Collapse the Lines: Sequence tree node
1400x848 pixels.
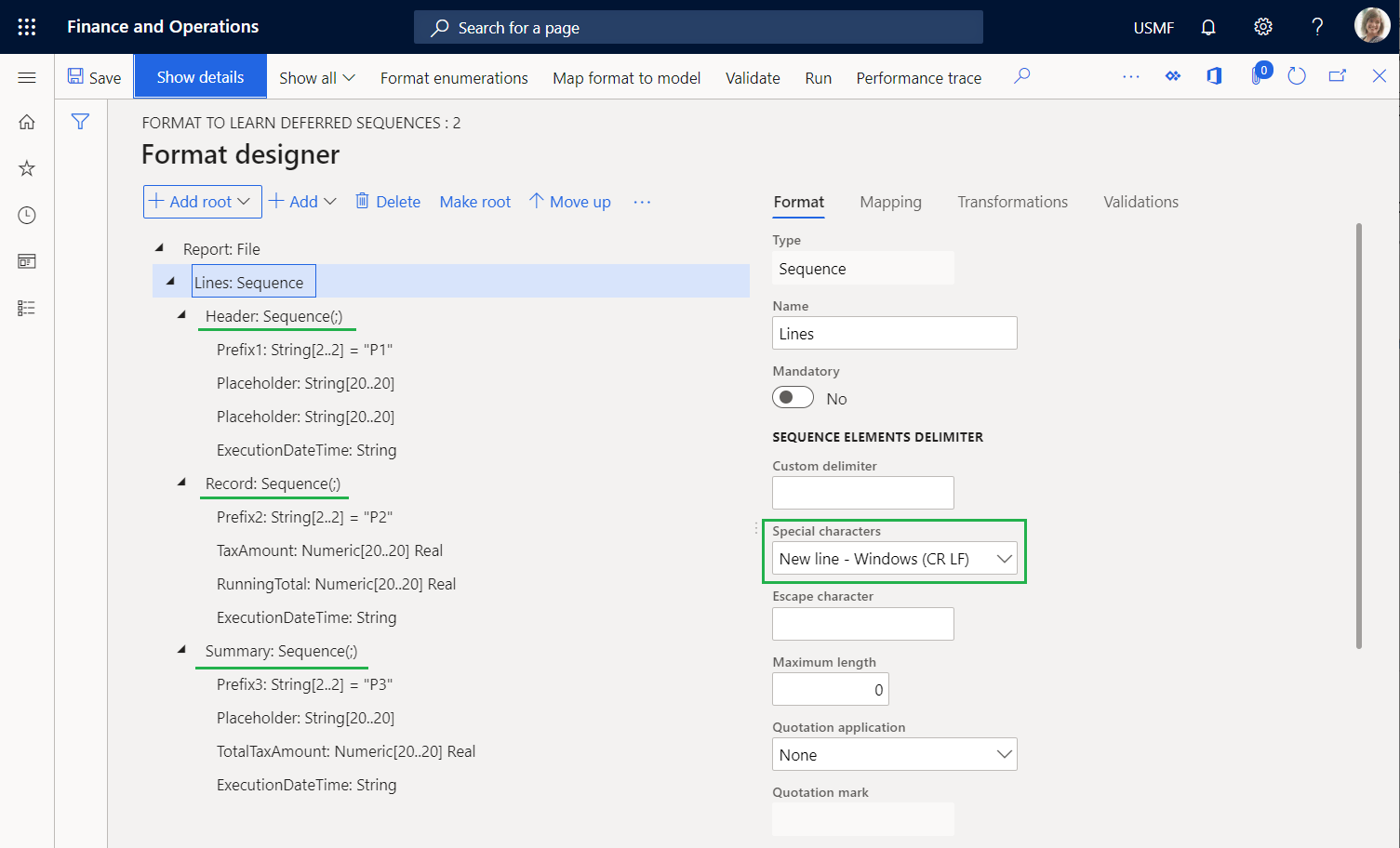click(x=170, y=282)
